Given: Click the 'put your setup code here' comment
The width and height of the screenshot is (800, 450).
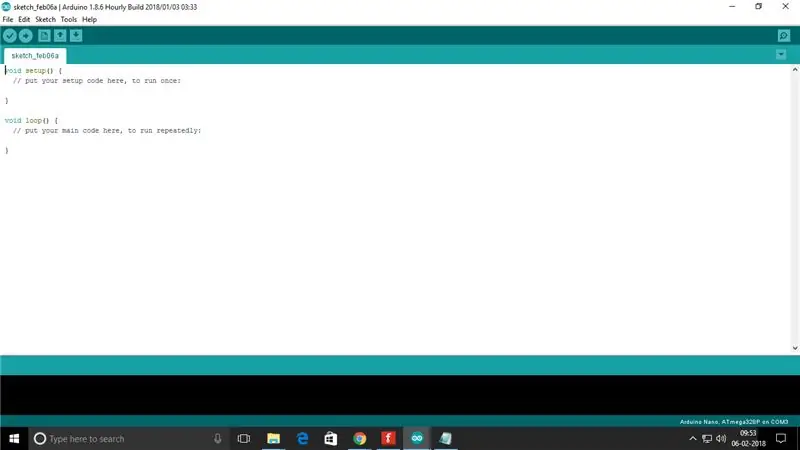Looking at the screenshot, I should 97,81.
